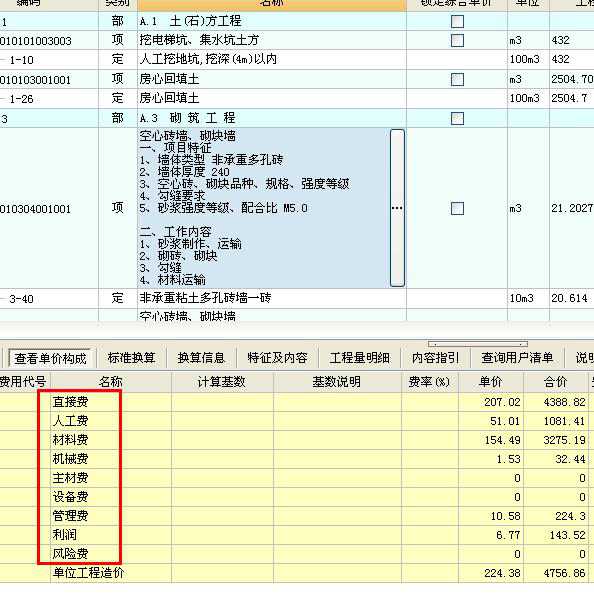Select the 利润 row name
594x594 pixels.
65,535
